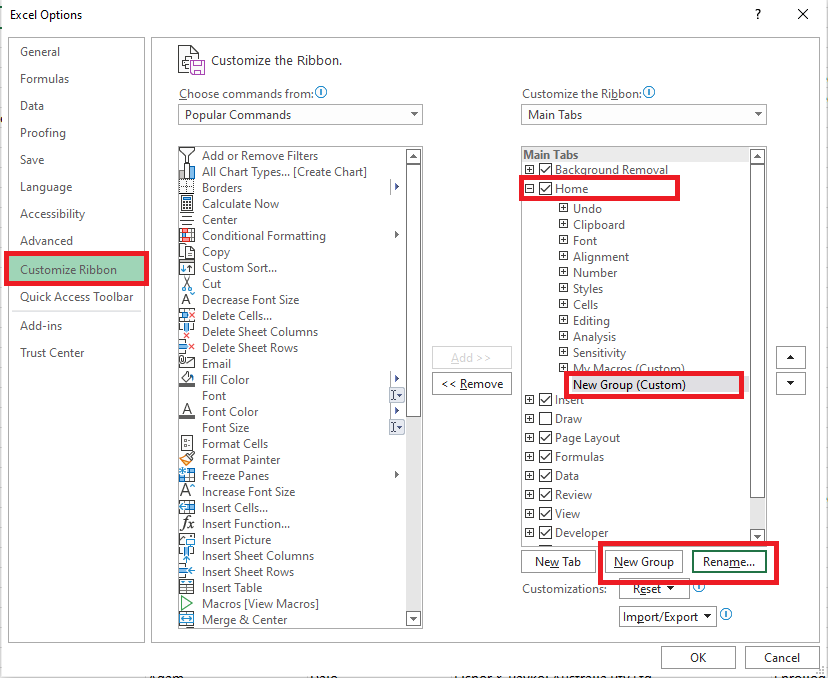This screenshot has height=678, width=828.
Task: Open the Choose commands from dropdown
Action: click(300, 115)
